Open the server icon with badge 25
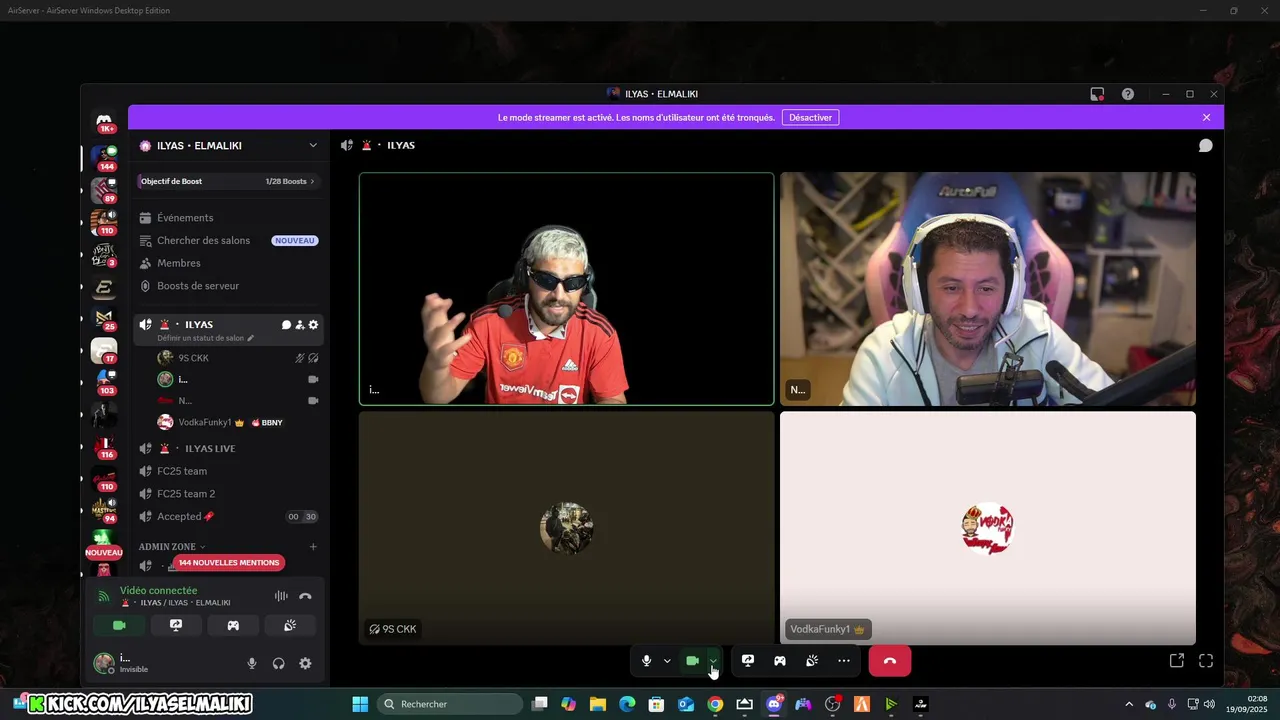1280x720 pixels. point(104,319)
